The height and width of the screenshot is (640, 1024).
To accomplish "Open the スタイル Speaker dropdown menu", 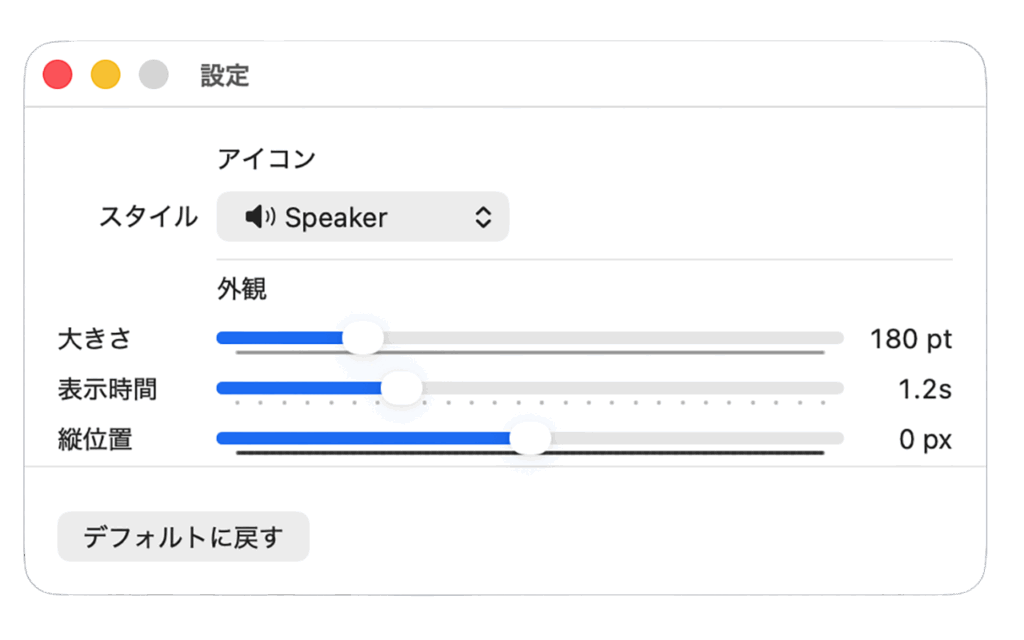I will [362, 217].
